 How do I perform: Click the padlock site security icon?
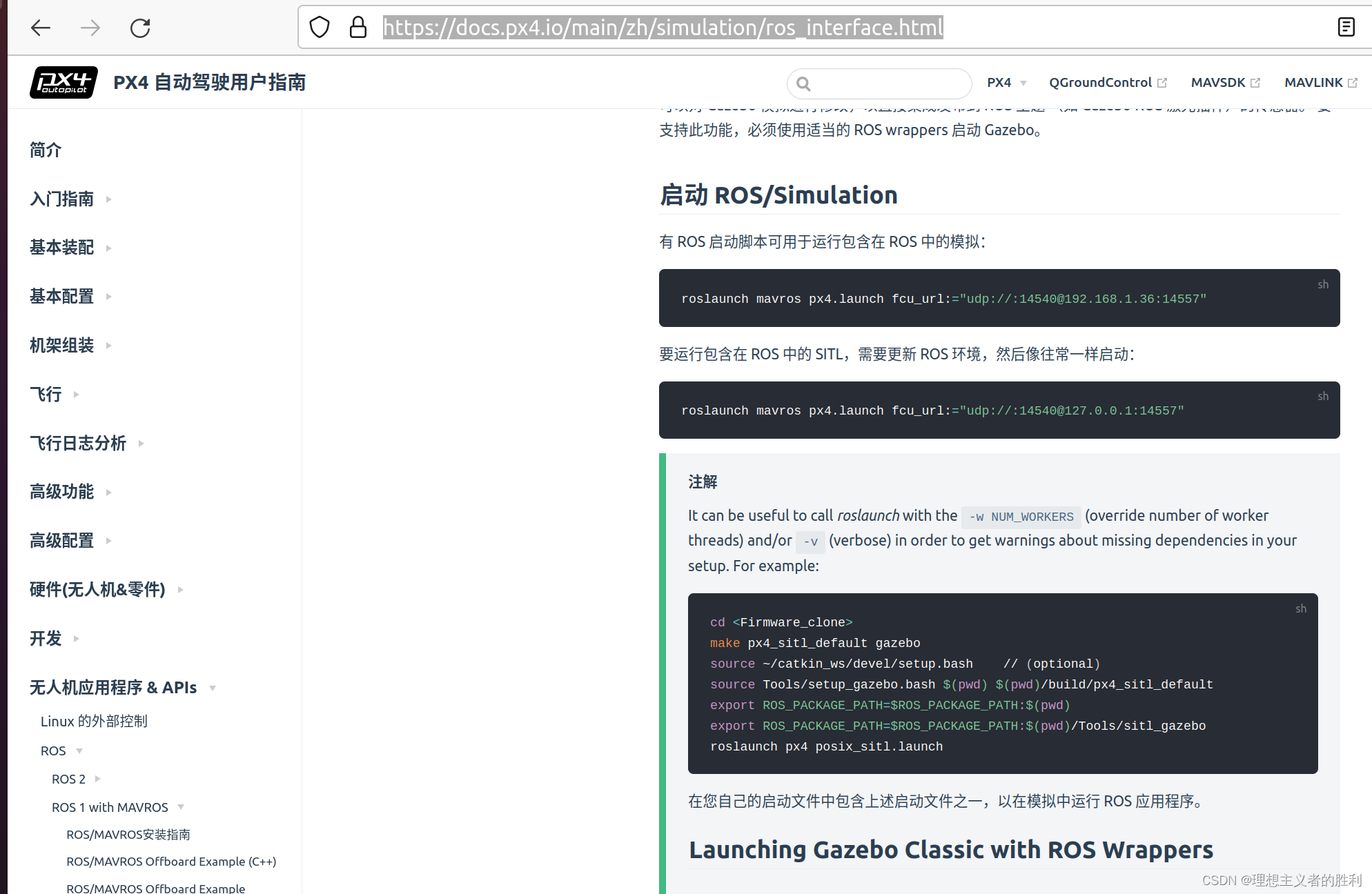pos(358,27)
